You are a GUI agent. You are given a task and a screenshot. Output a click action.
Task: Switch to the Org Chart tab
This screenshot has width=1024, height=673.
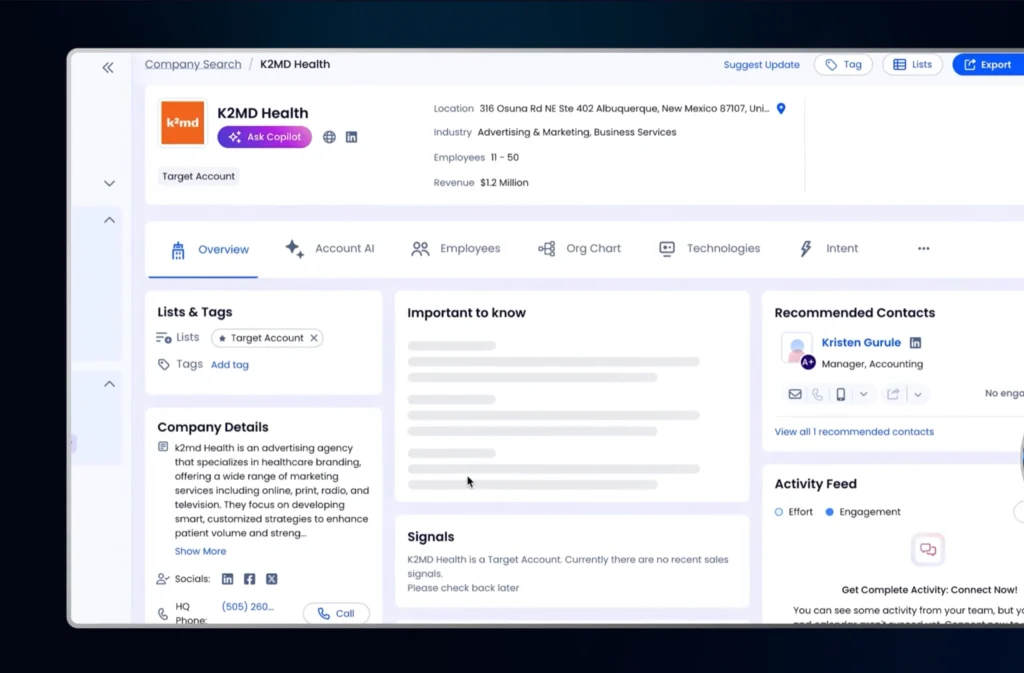(x=579, y=249)
